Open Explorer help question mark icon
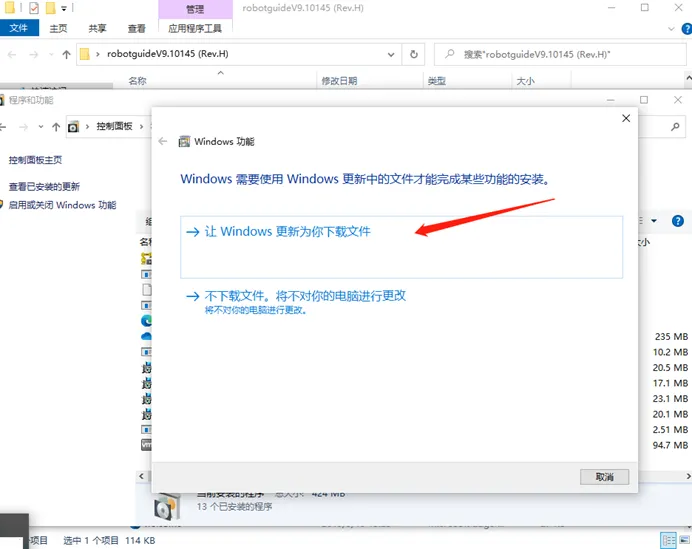Image resolution: width=692 pixels, height=549 pixels. click(x=687, y=29)
